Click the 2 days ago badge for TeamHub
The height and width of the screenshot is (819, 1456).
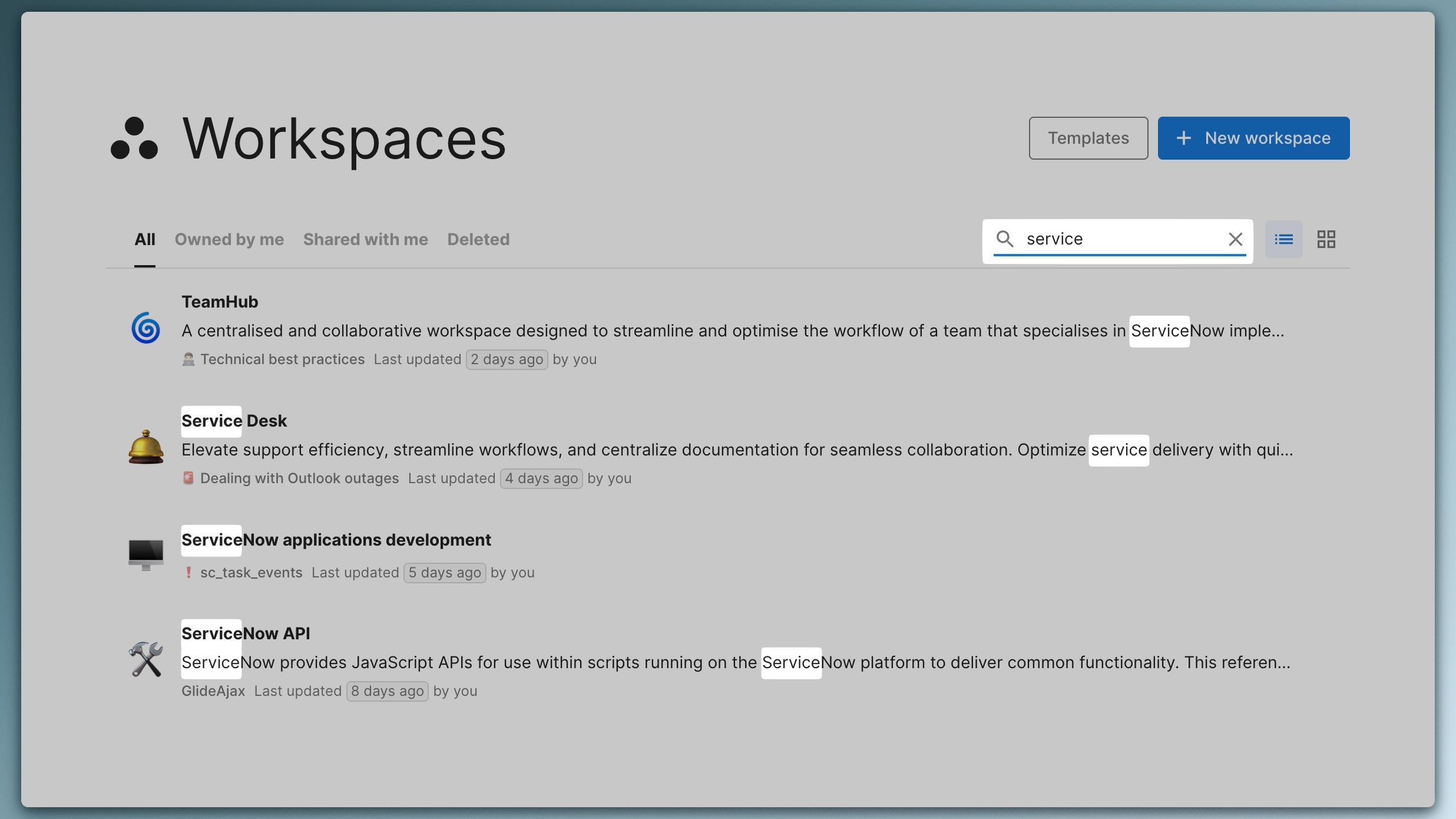click(x=506, y=359)
